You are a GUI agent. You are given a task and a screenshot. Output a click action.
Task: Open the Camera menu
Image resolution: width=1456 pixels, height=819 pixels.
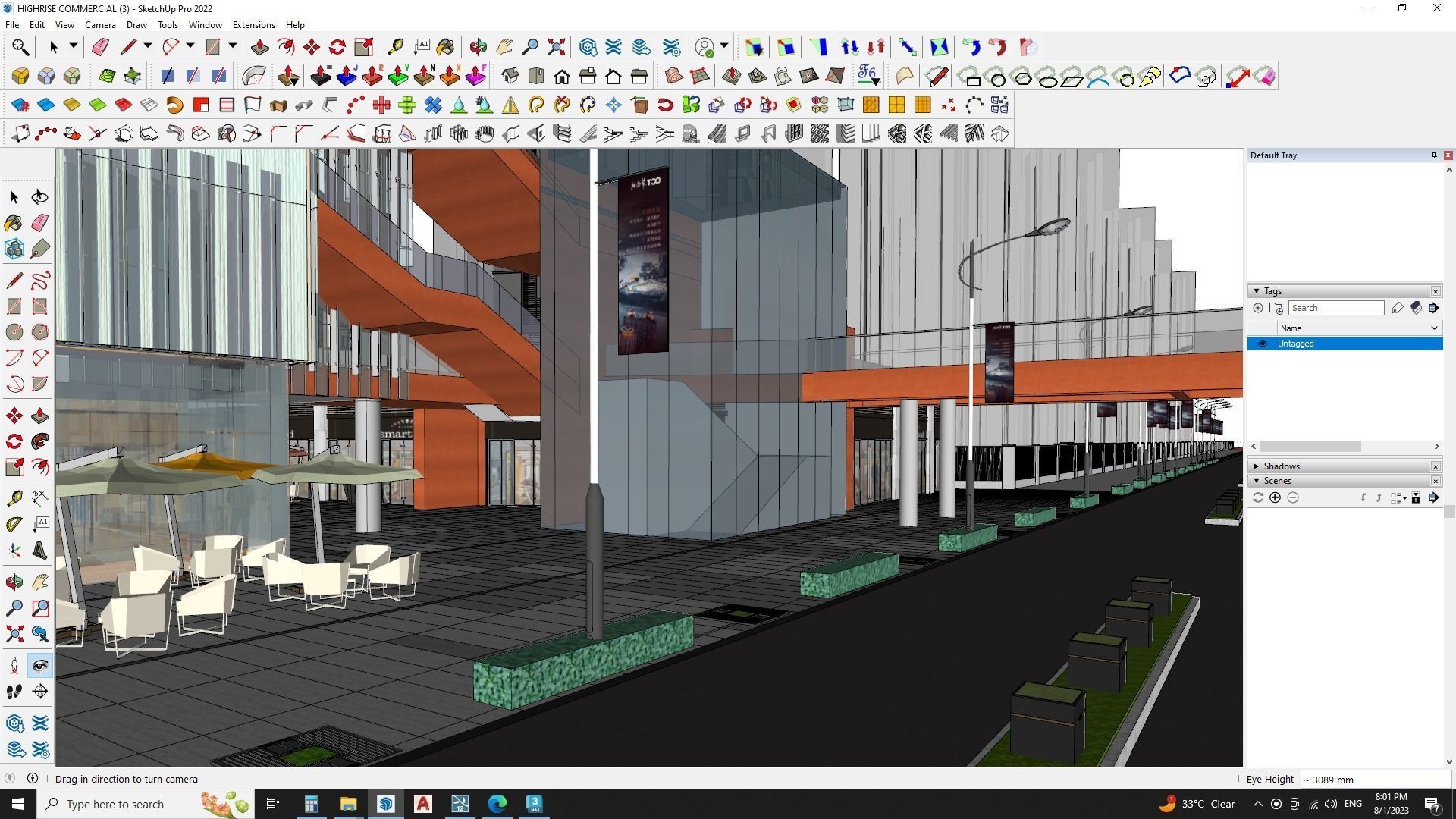(x=100, y=25)
